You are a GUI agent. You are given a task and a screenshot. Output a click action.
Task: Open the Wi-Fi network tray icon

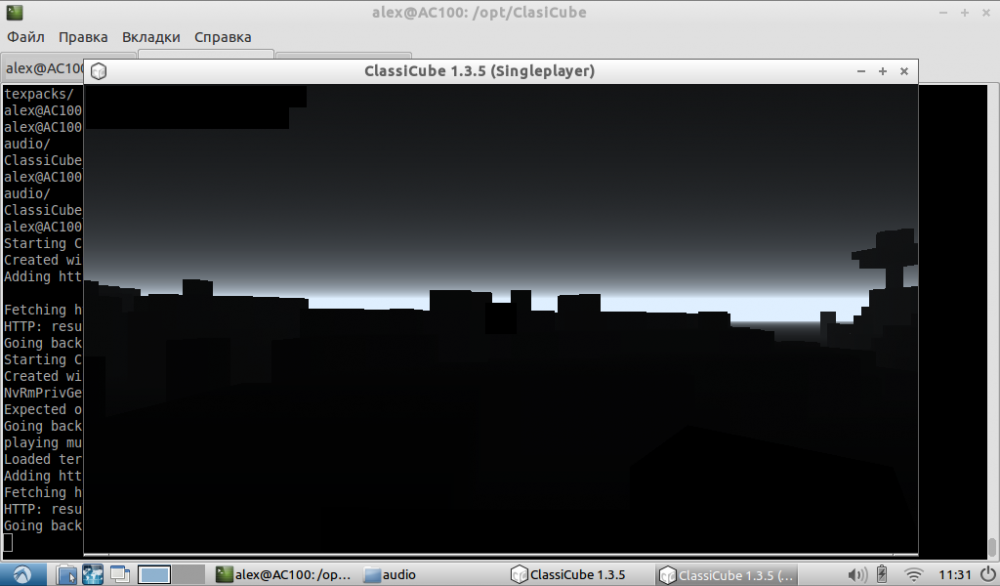coord(914,575)
